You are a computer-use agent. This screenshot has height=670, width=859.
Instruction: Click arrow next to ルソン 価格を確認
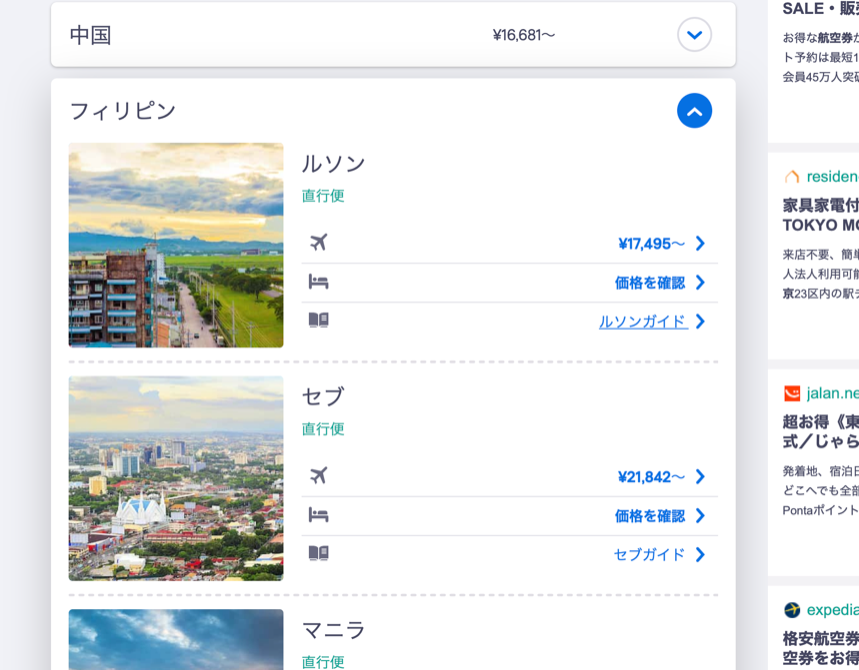coord(700,283)
